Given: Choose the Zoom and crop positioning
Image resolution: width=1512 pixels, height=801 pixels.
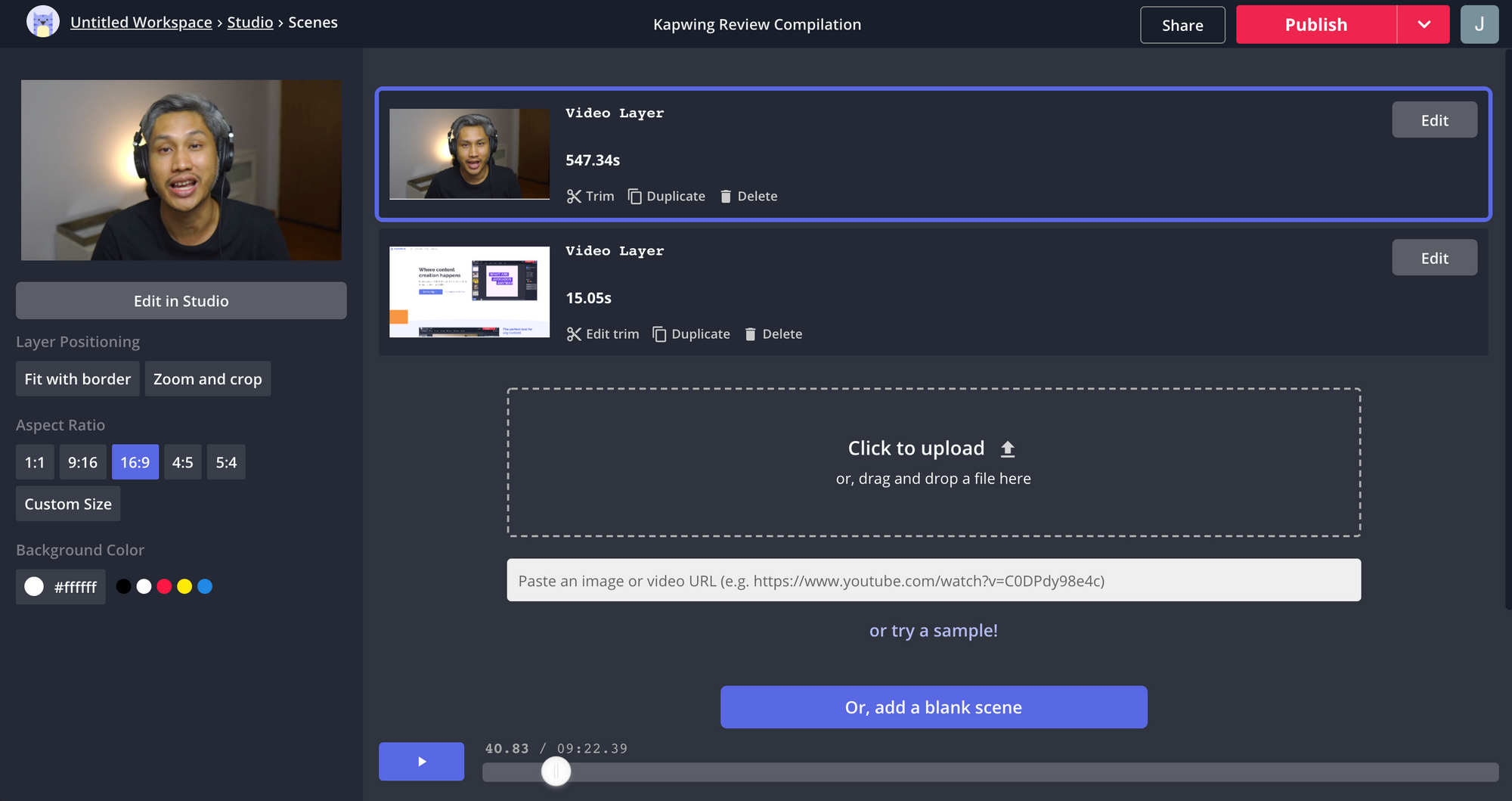Looking at the screenshot, I should click(207, 379).
